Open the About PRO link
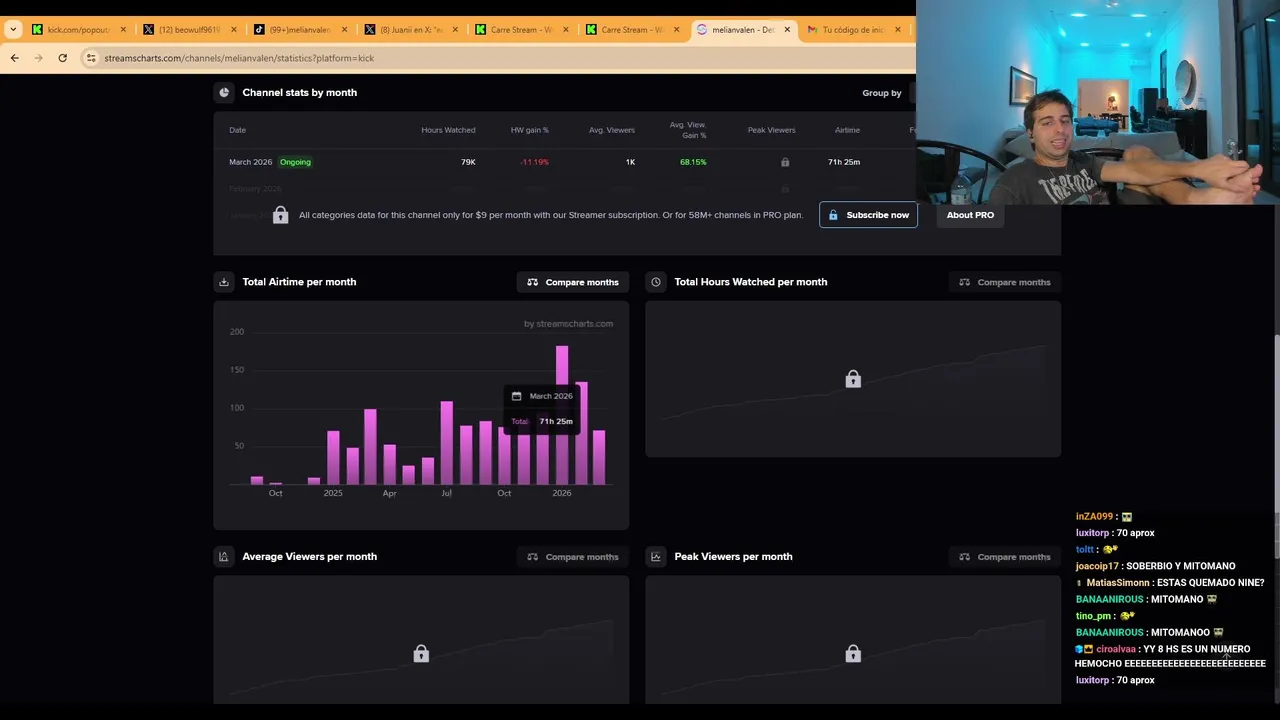 pyautogui.click(x=970, y=215)
